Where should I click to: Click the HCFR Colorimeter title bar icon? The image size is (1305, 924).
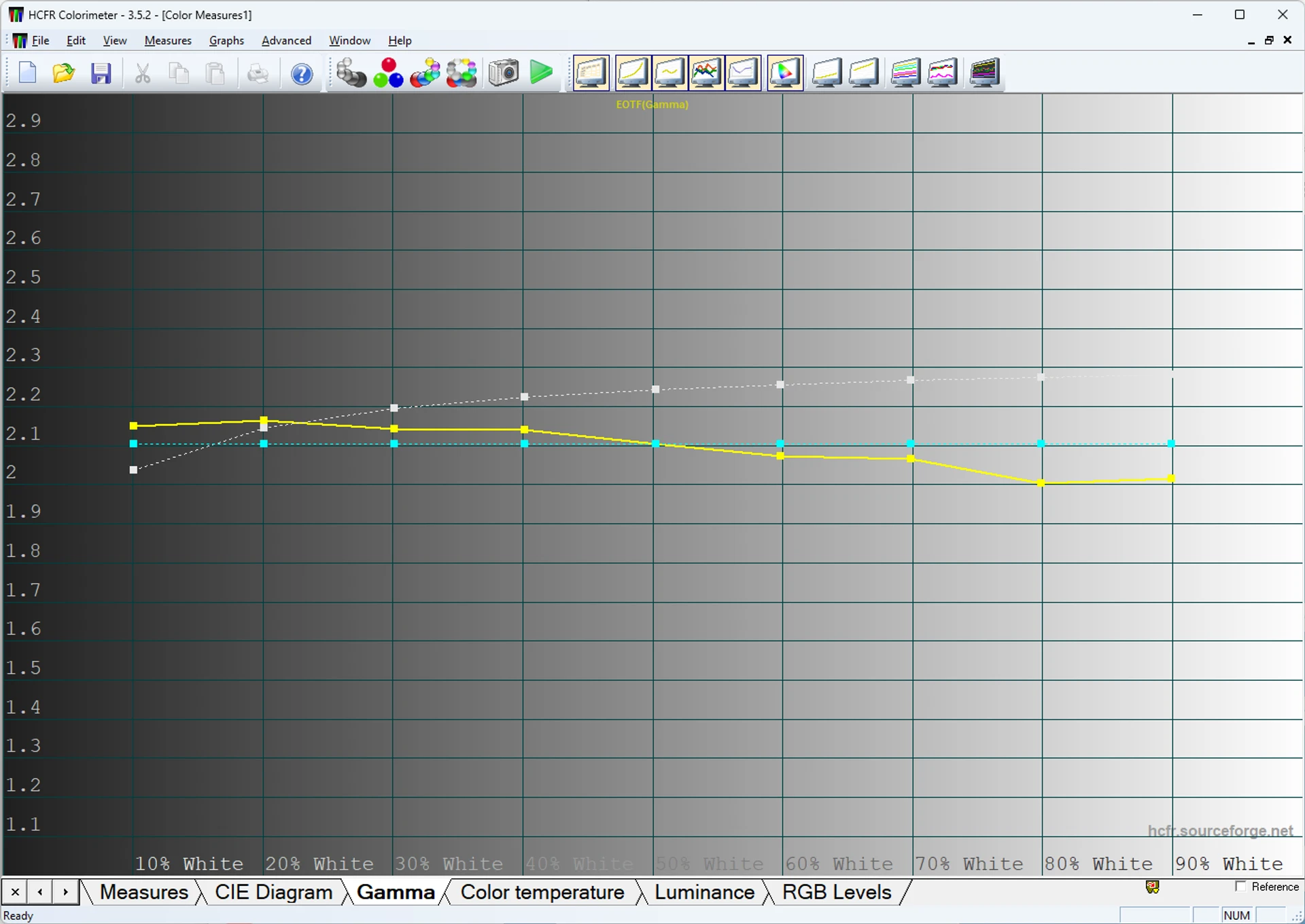[x=16, y=14]
